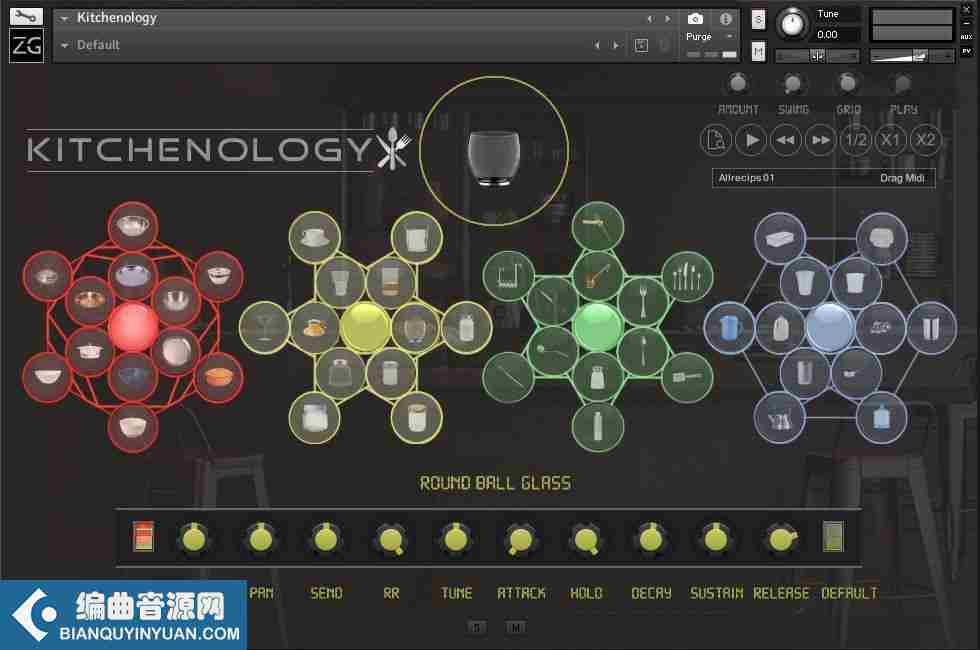The height and width of the screenshot is (650, 980).
Task: Choose the dish rack pad
Action: (x=508, y=276)
